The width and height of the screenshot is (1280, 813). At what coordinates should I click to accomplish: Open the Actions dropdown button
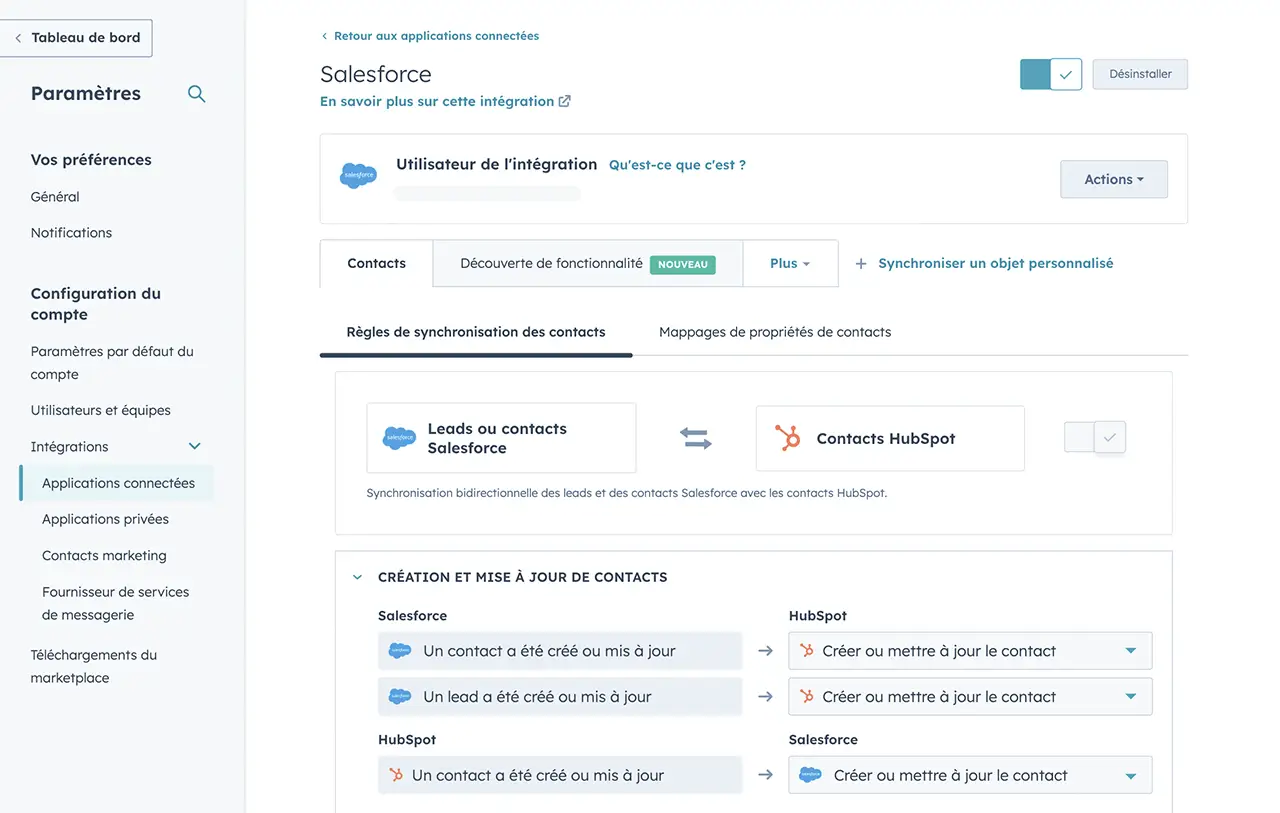[x=1113, y=180]
